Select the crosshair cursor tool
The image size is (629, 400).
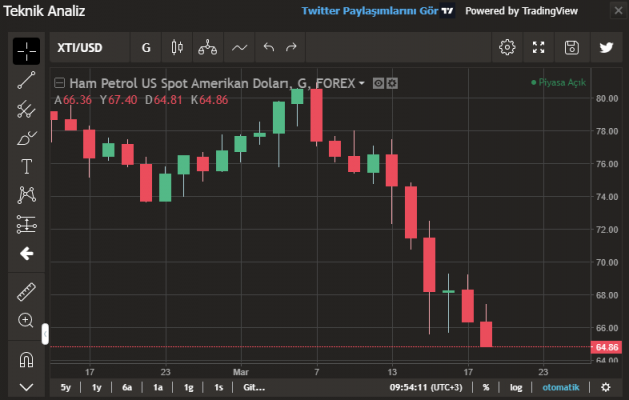point(26,51)
